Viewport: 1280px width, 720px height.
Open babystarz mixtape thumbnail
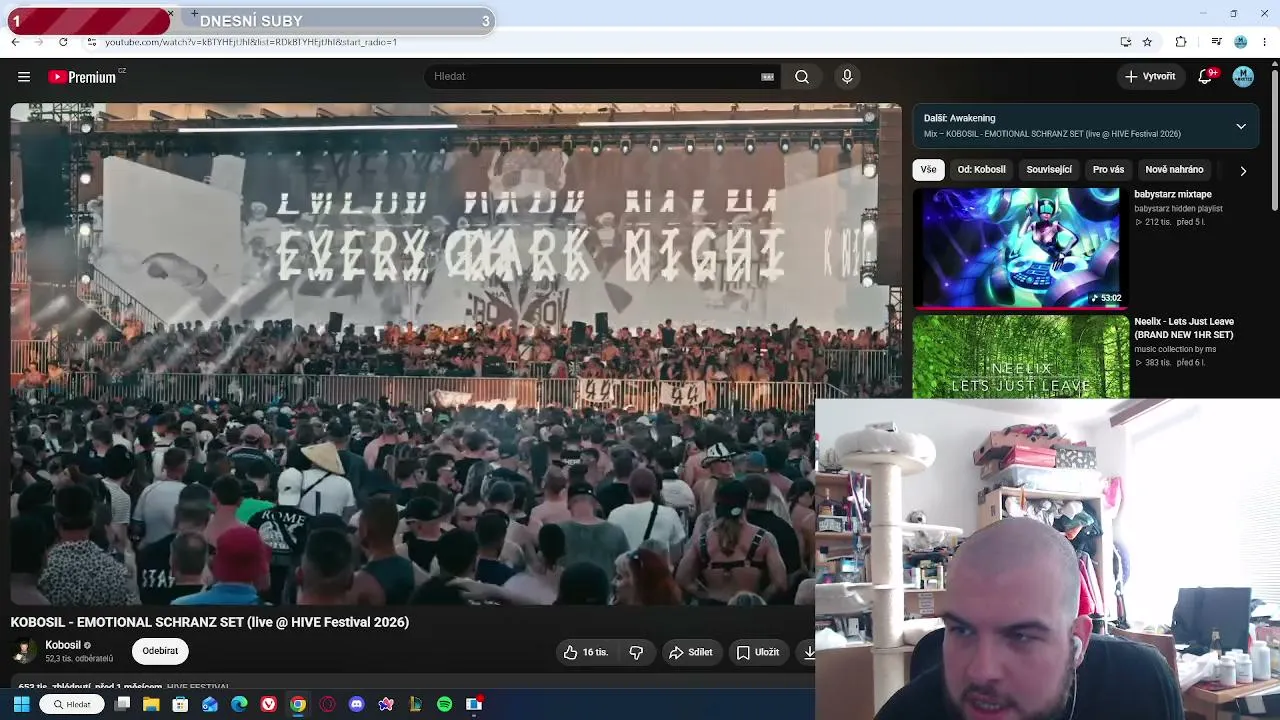1021,248
